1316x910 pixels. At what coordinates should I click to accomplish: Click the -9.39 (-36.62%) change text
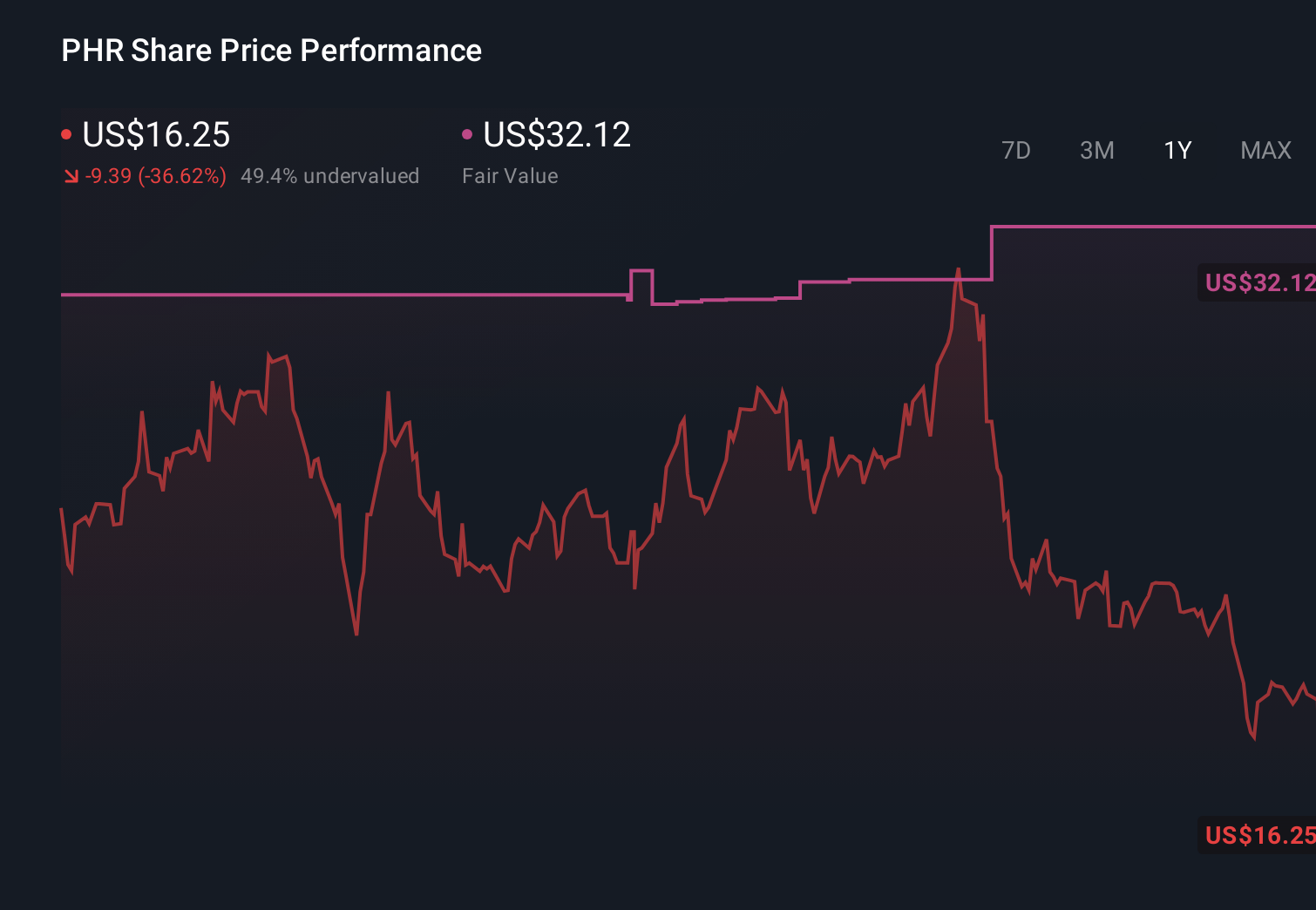pyautogui.click(x=155, y=175)
